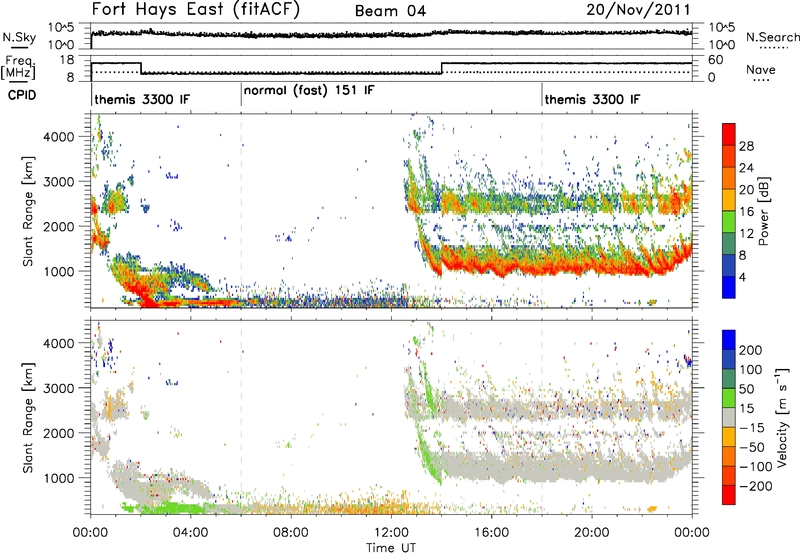Click the blue bottom of the power color bar
Screen dimensions: 800x554
(729, 286)
